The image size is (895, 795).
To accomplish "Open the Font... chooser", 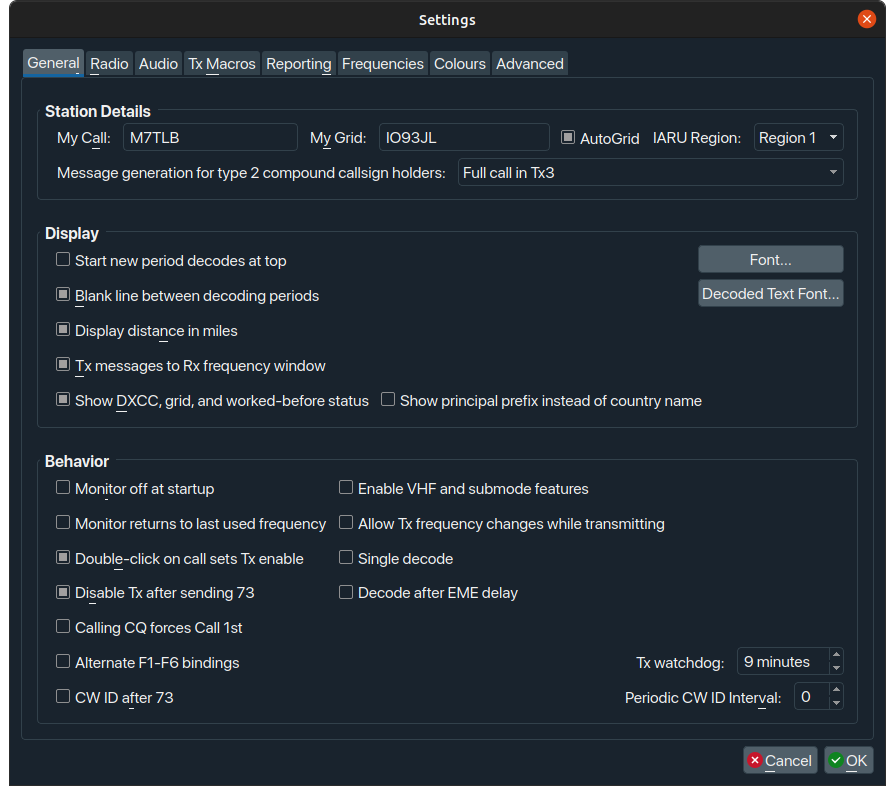I will (770, 260).
